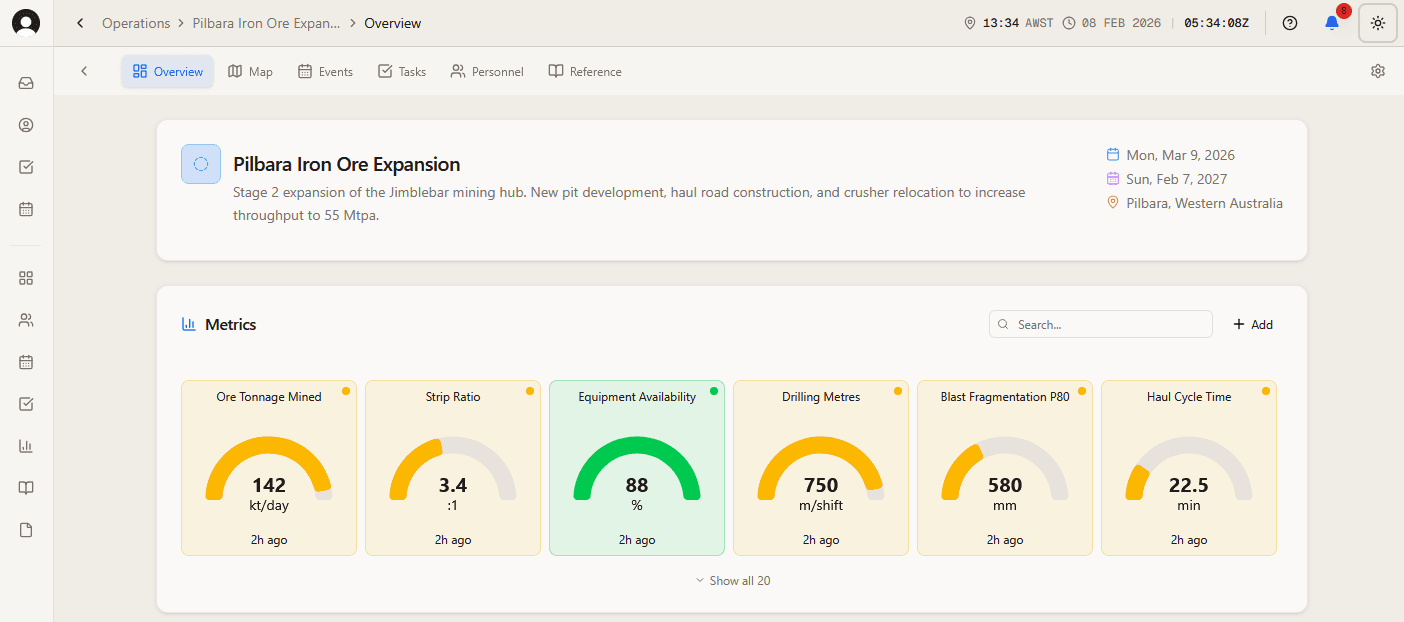Open the Reference book icon in the sidebar
Viewport: 1404px width, 622px height.
[x=26, y=487]
